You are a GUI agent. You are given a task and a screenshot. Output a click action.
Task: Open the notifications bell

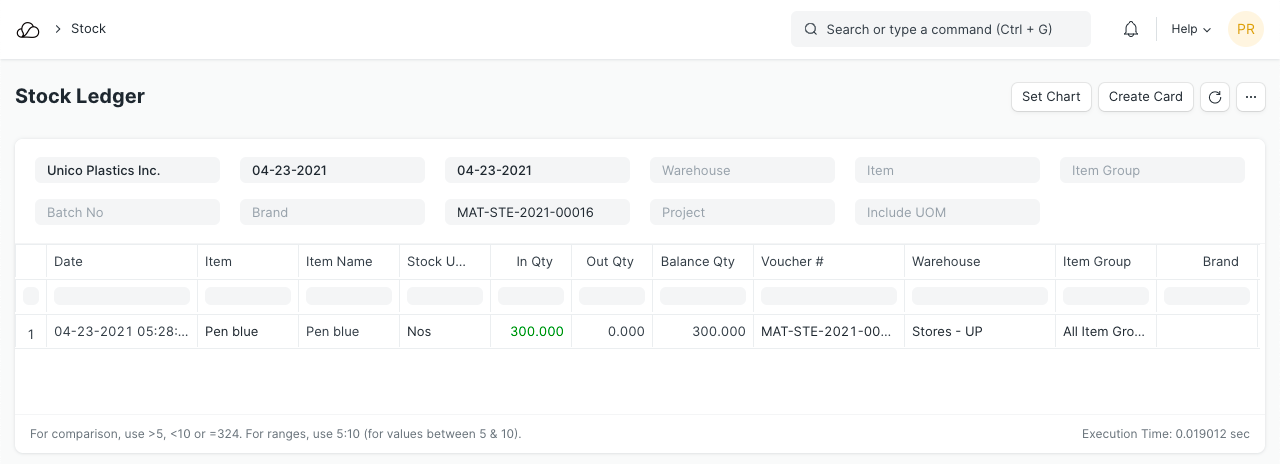click(x=1131, y=30)
